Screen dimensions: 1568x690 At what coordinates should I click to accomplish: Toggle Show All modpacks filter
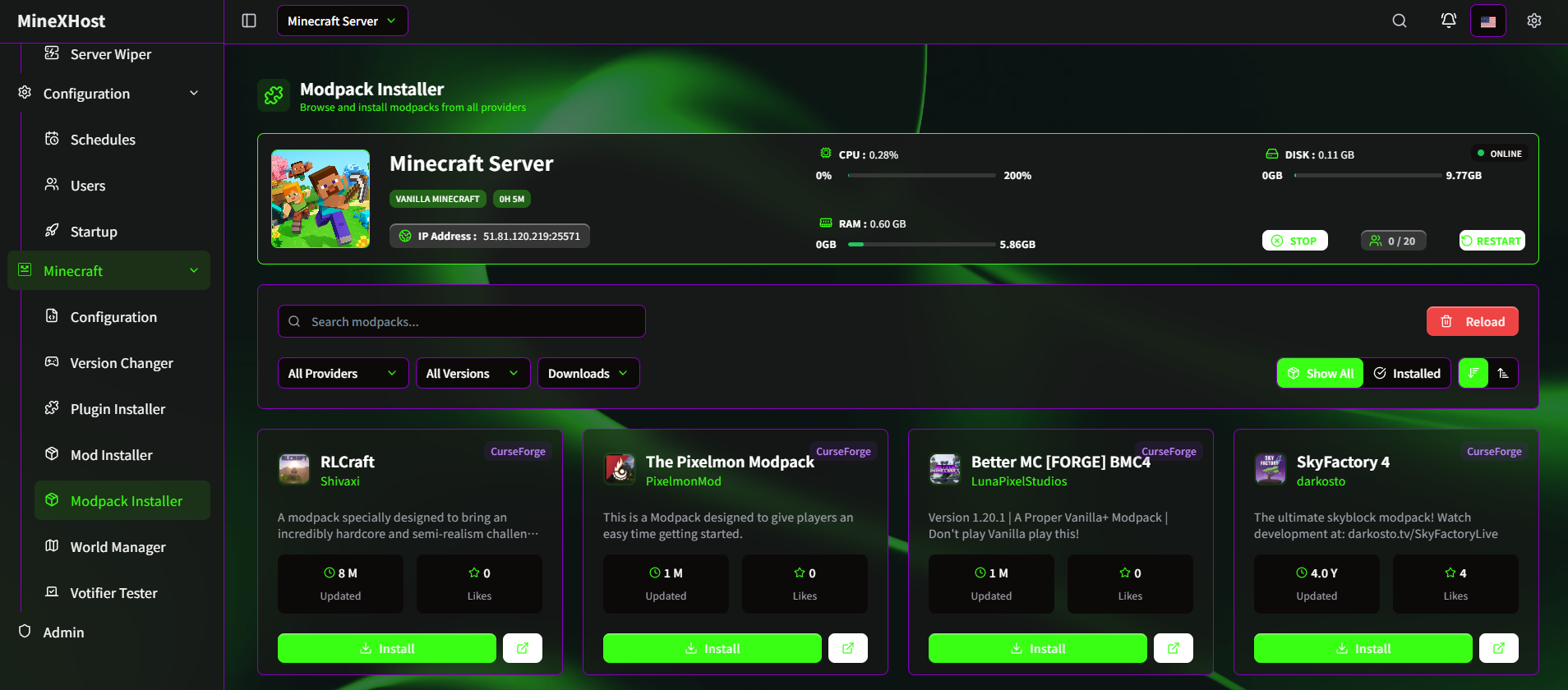(x=1320, y=373)
